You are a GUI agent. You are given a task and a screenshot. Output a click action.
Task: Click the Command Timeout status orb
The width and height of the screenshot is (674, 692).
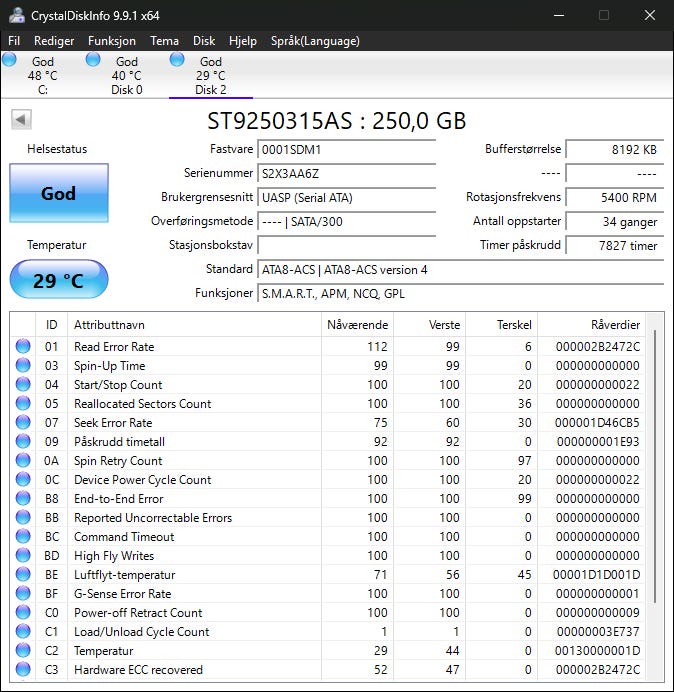23,536
